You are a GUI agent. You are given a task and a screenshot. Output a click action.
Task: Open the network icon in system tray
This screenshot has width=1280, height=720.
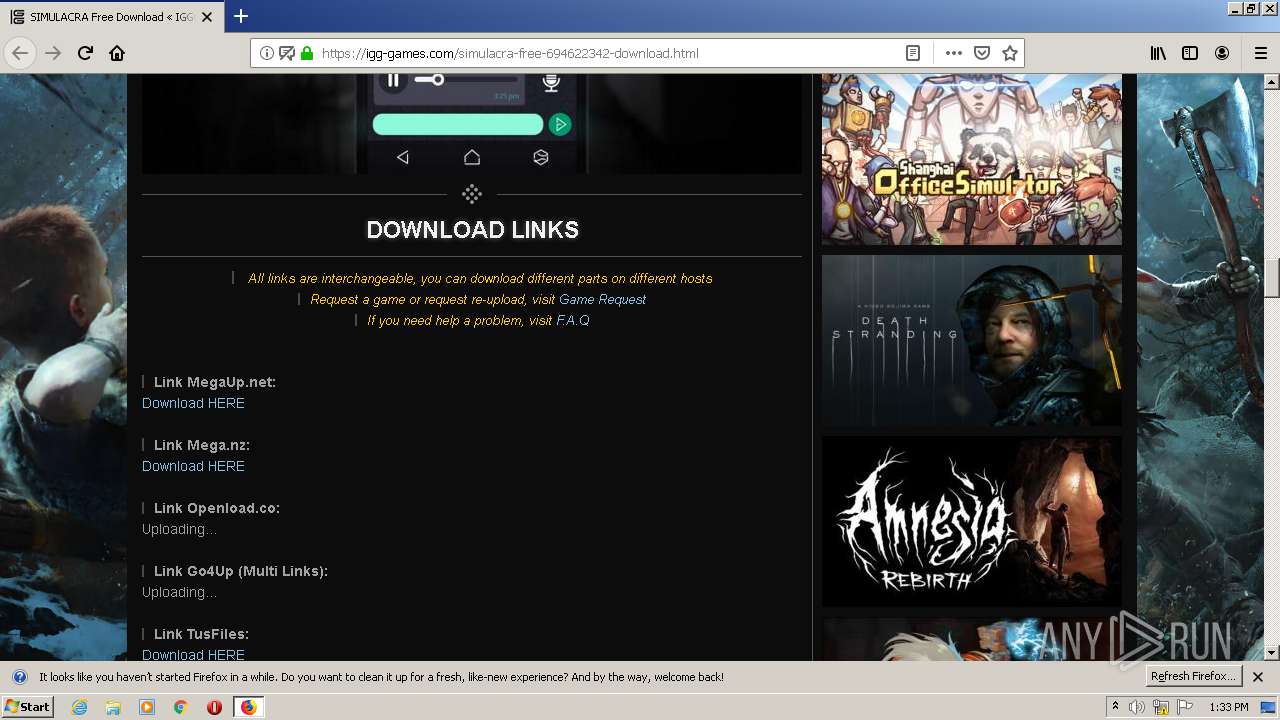point(1162,707)
